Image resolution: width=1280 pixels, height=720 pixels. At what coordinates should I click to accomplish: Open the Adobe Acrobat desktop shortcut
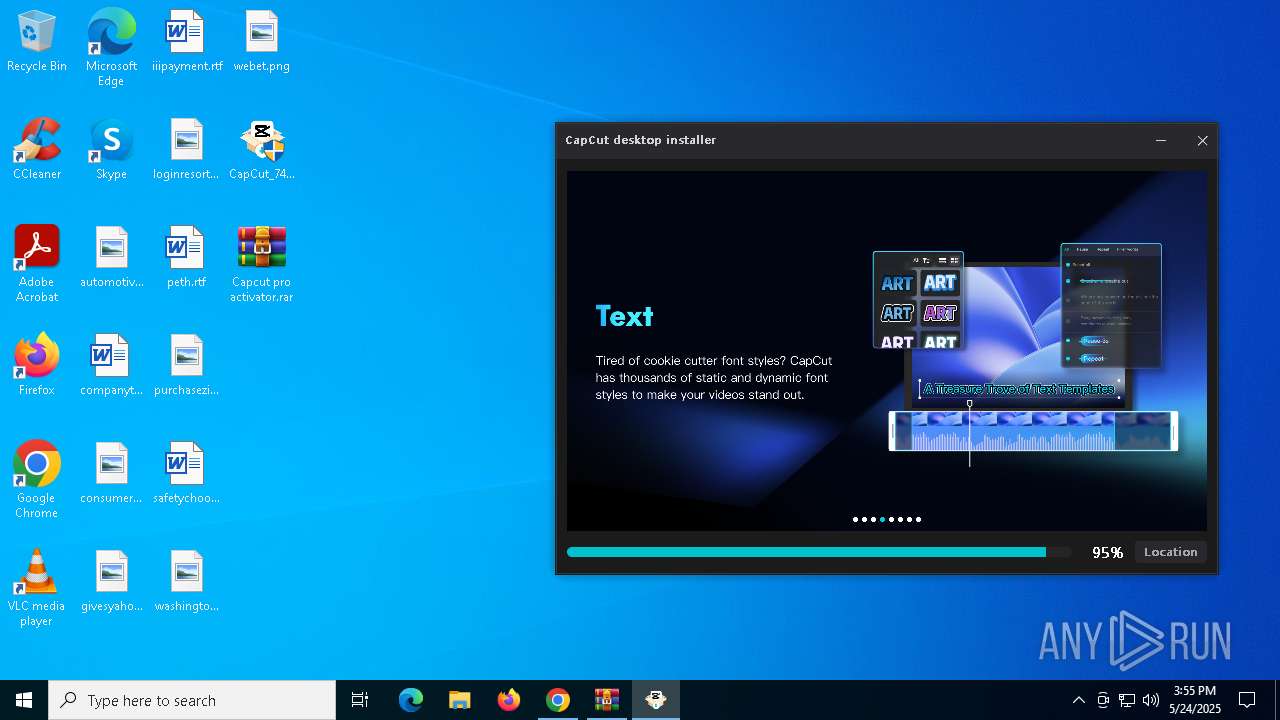37,264
